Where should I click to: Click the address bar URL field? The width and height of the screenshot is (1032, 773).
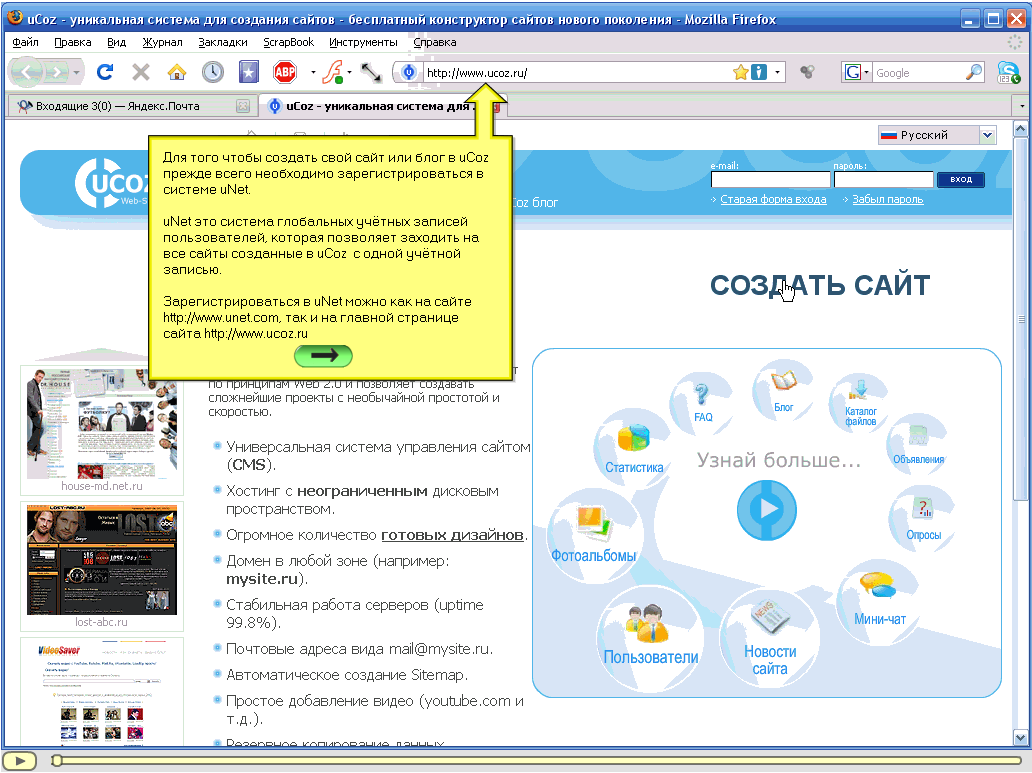577,72
